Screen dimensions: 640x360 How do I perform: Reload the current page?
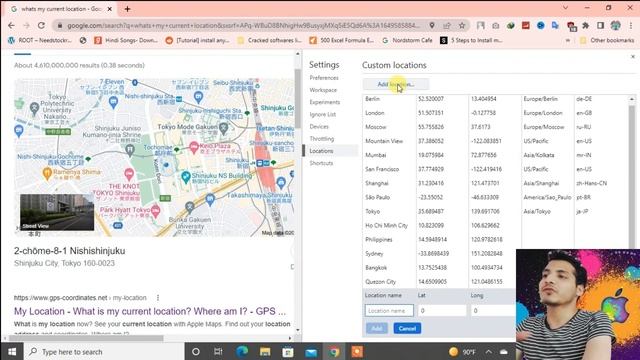(x=41, y=25)
